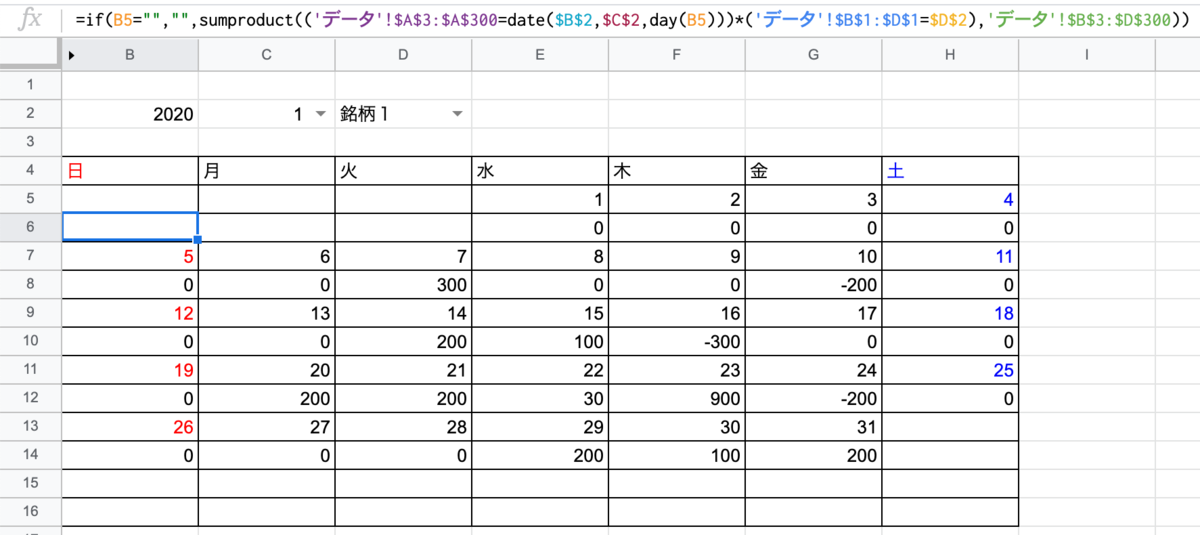Select row 6 header
The height and width of the screenshot is (535, 1200).
tap(30, 227)
